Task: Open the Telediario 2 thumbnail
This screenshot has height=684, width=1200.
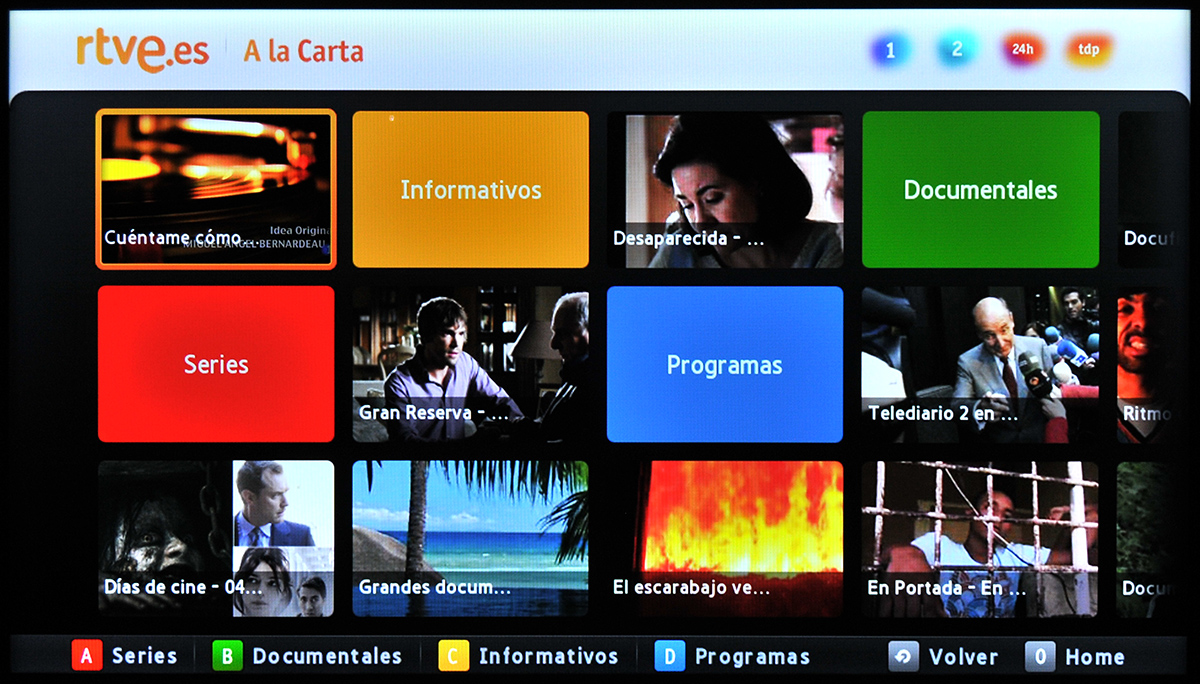Action: 981,364
